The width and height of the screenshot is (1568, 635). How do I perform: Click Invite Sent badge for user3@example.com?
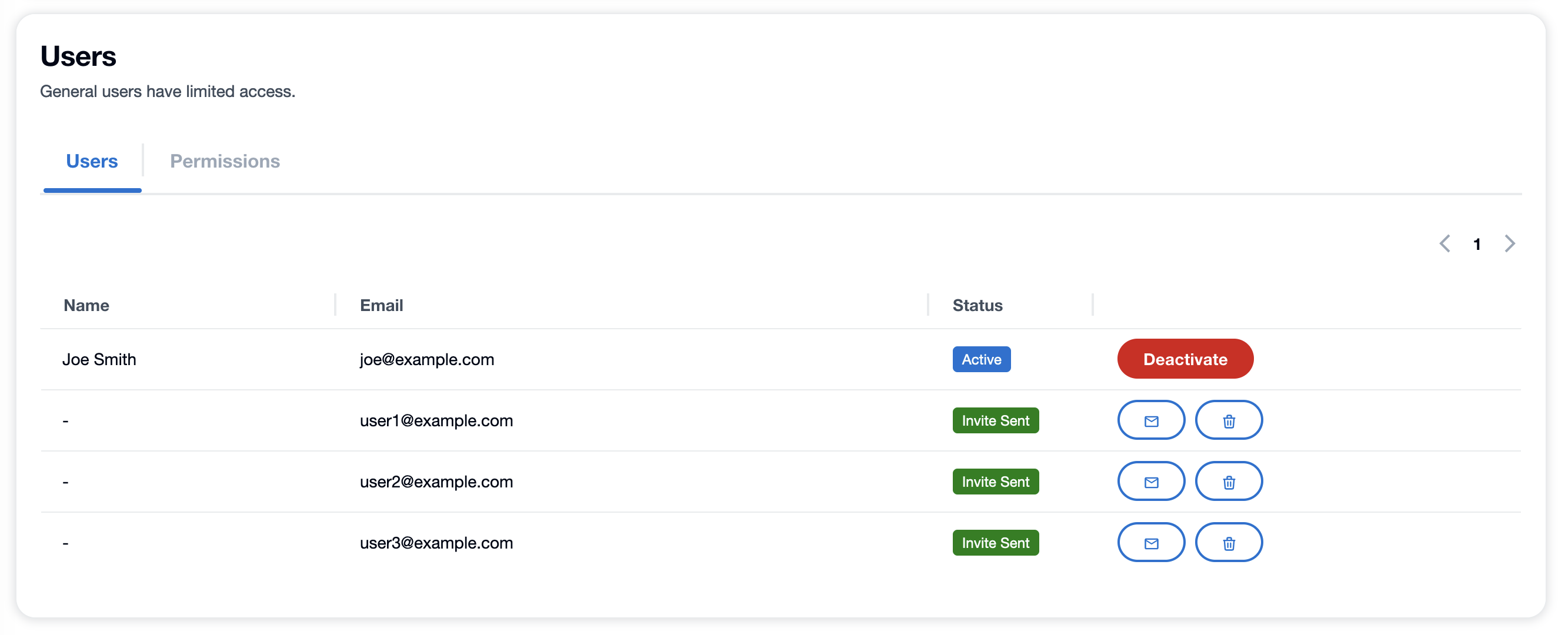[x=995, y=543]
